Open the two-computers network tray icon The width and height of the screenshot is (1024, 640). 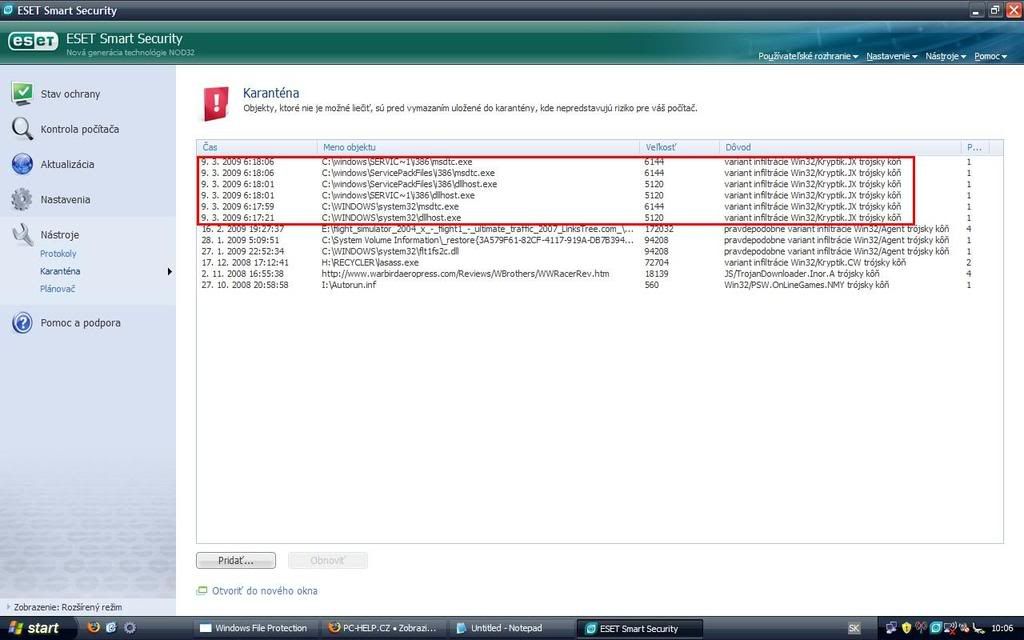(x=891, y=628)
